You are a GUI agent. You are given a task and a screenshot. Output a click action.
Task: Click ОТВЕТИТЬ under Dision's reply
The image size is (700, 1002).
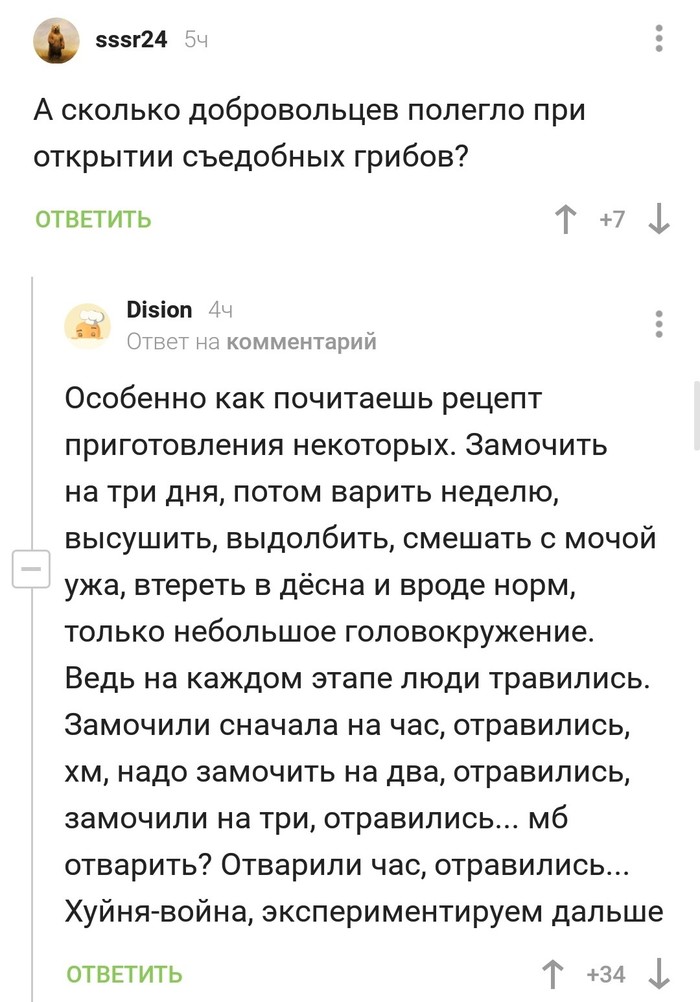pos(122,972)
